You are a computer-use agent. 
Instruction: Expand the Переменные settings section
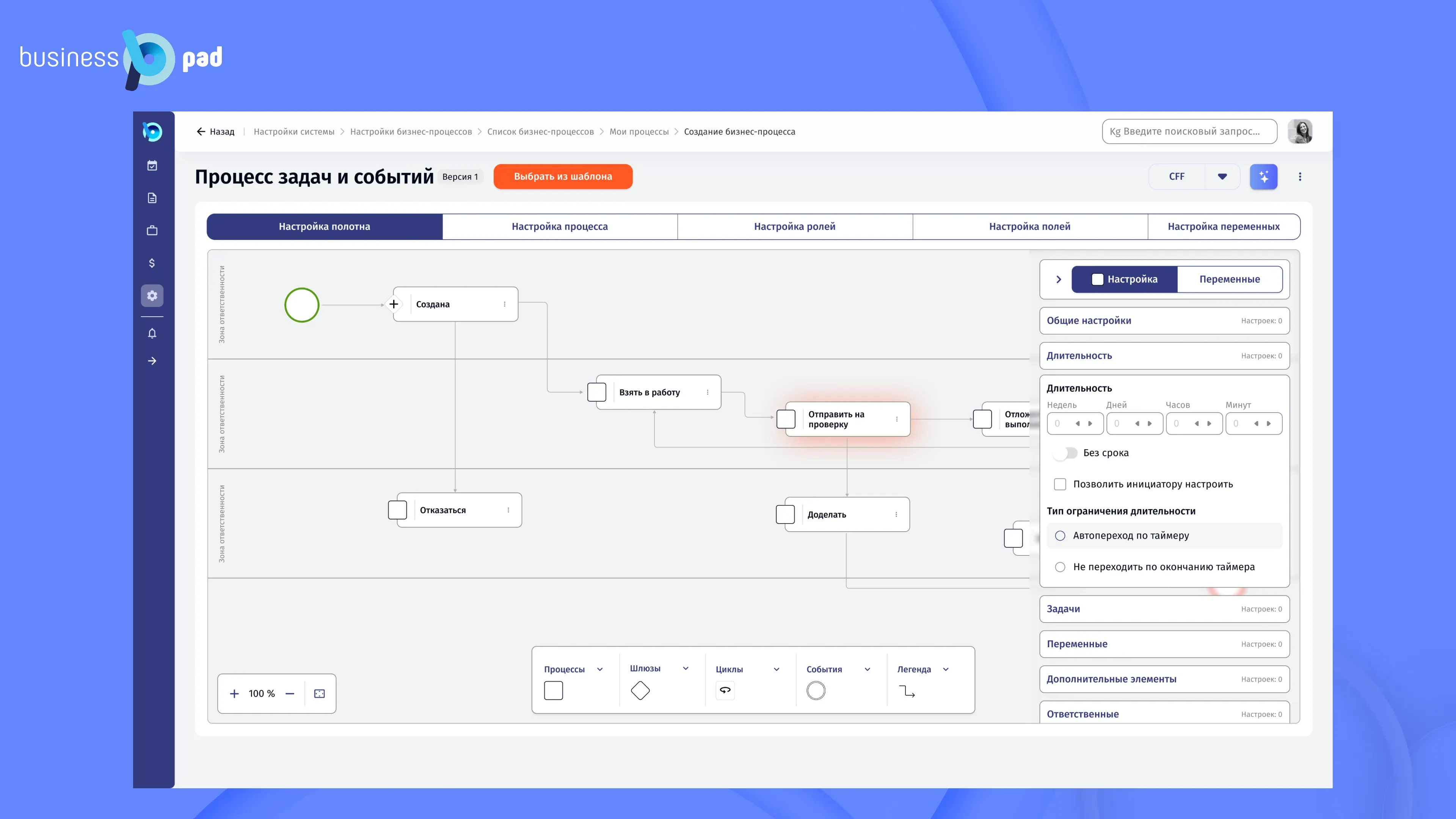(1164, 644)
